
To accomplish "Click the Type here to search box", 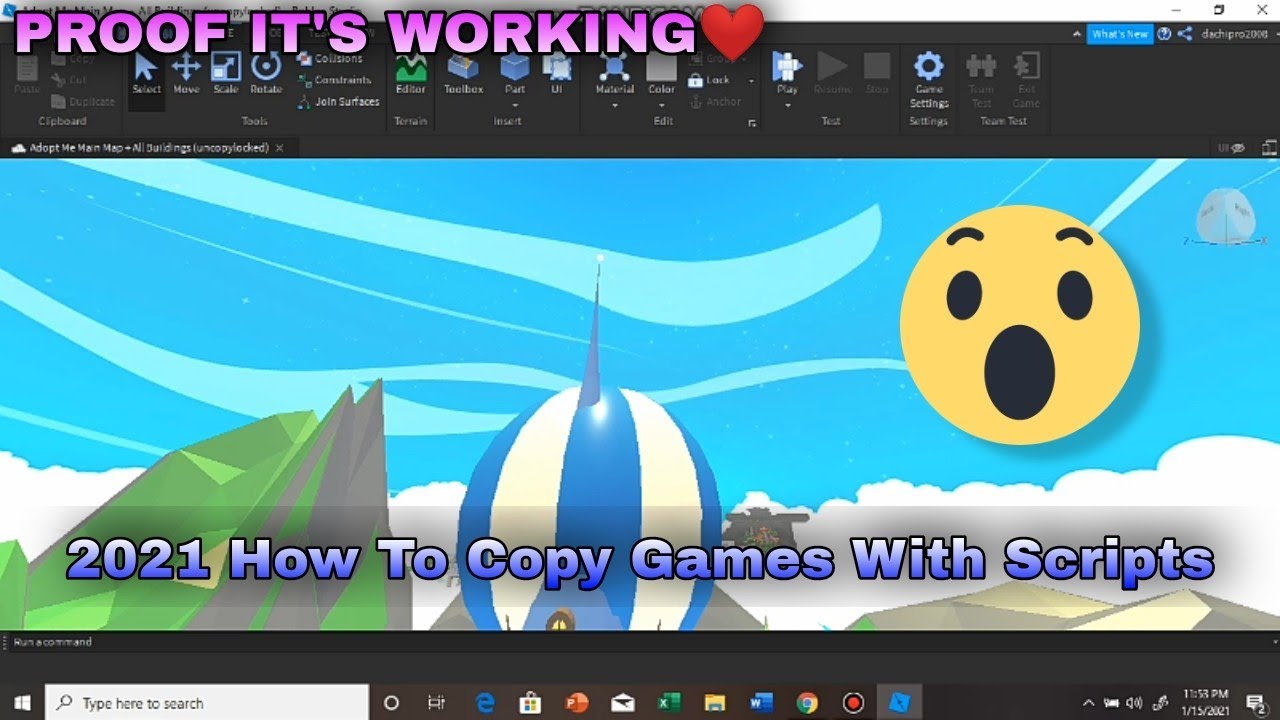I will [x=207, y=702].
